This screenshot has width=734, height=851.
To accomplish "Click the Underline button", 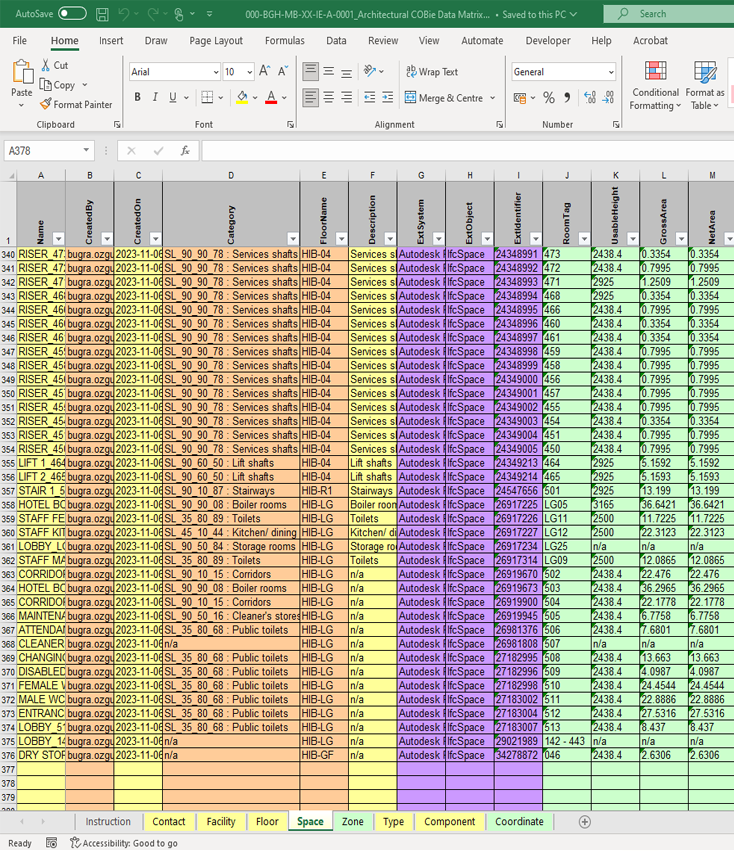I will tap(173, 98).
